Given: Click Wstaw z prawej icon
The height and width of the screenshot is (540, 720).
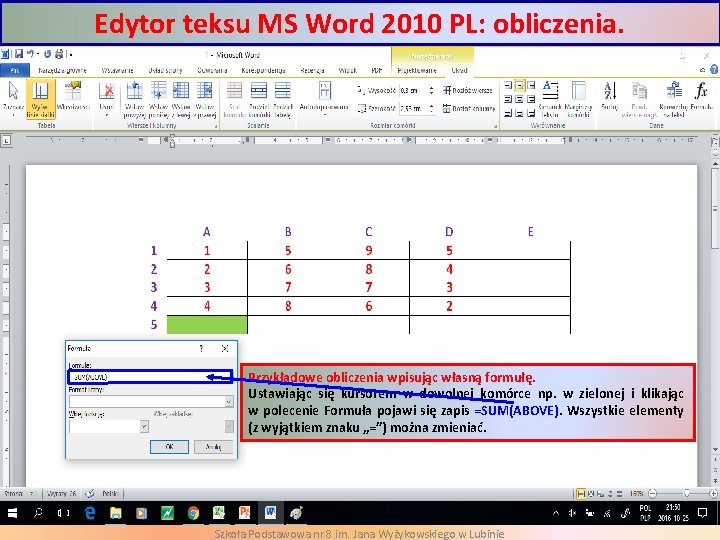Looking at the screenshot, I should click(x=204, y=90).
